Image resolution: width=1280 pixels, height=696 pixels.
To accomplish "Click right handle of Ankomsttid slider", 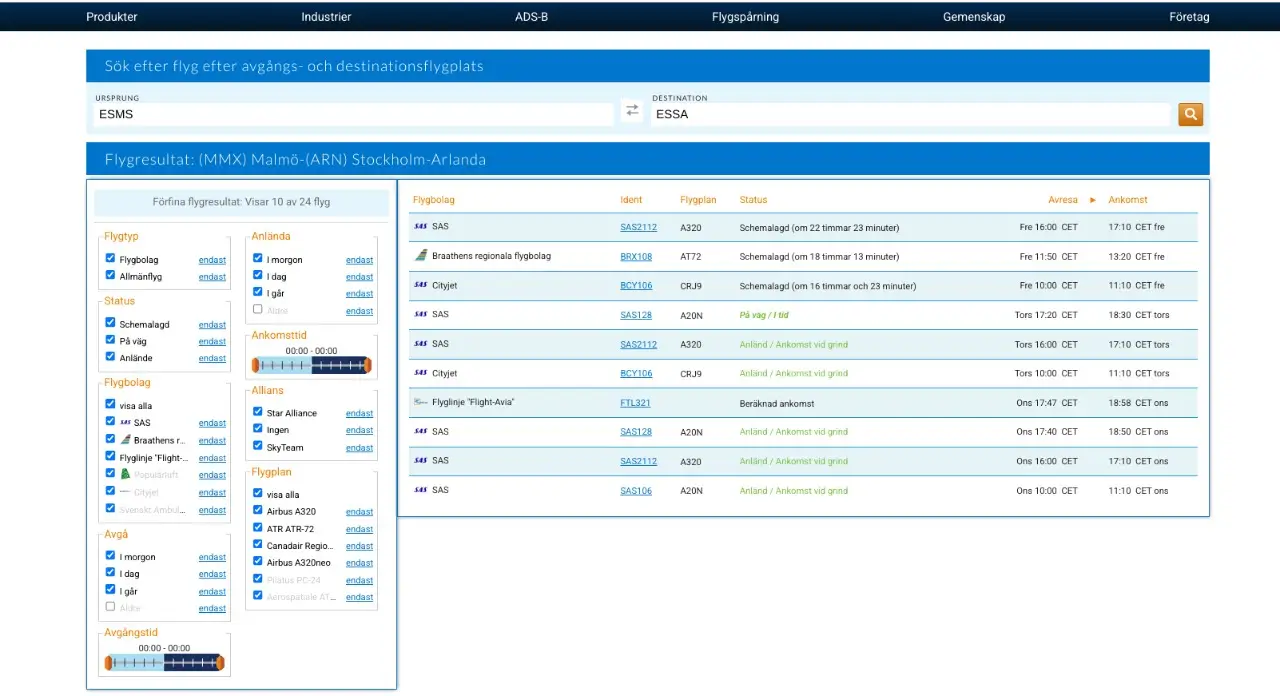I will (367, 366).
